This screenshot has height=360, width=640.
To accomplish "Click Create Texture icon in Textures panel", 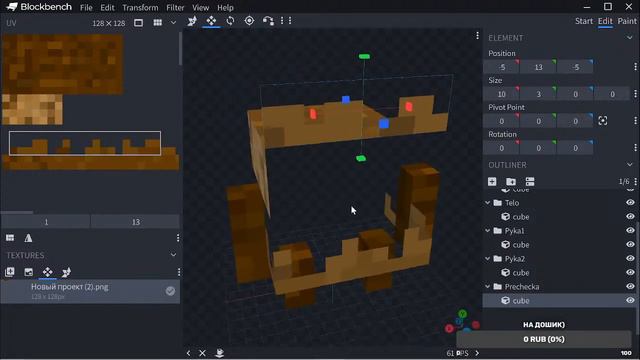I will coord(29,272).
